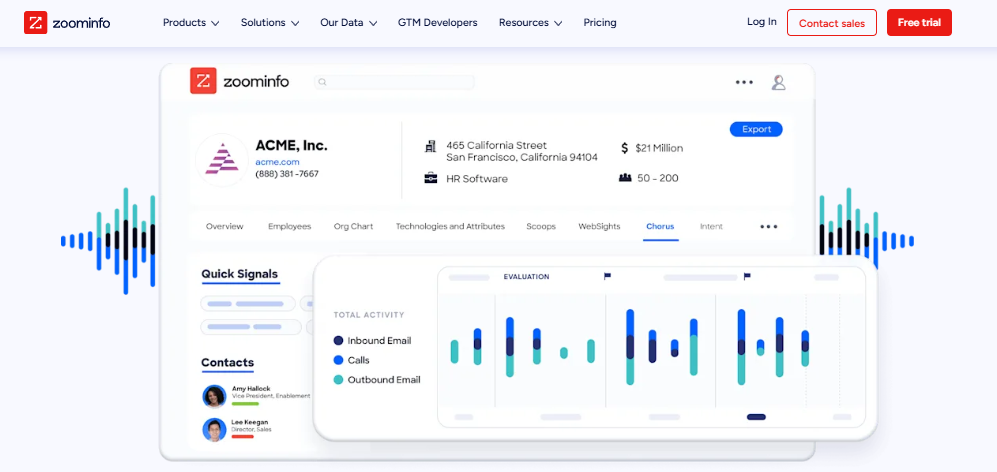
Task: Click the EVALUATION stage label
Action: point(526,277)
